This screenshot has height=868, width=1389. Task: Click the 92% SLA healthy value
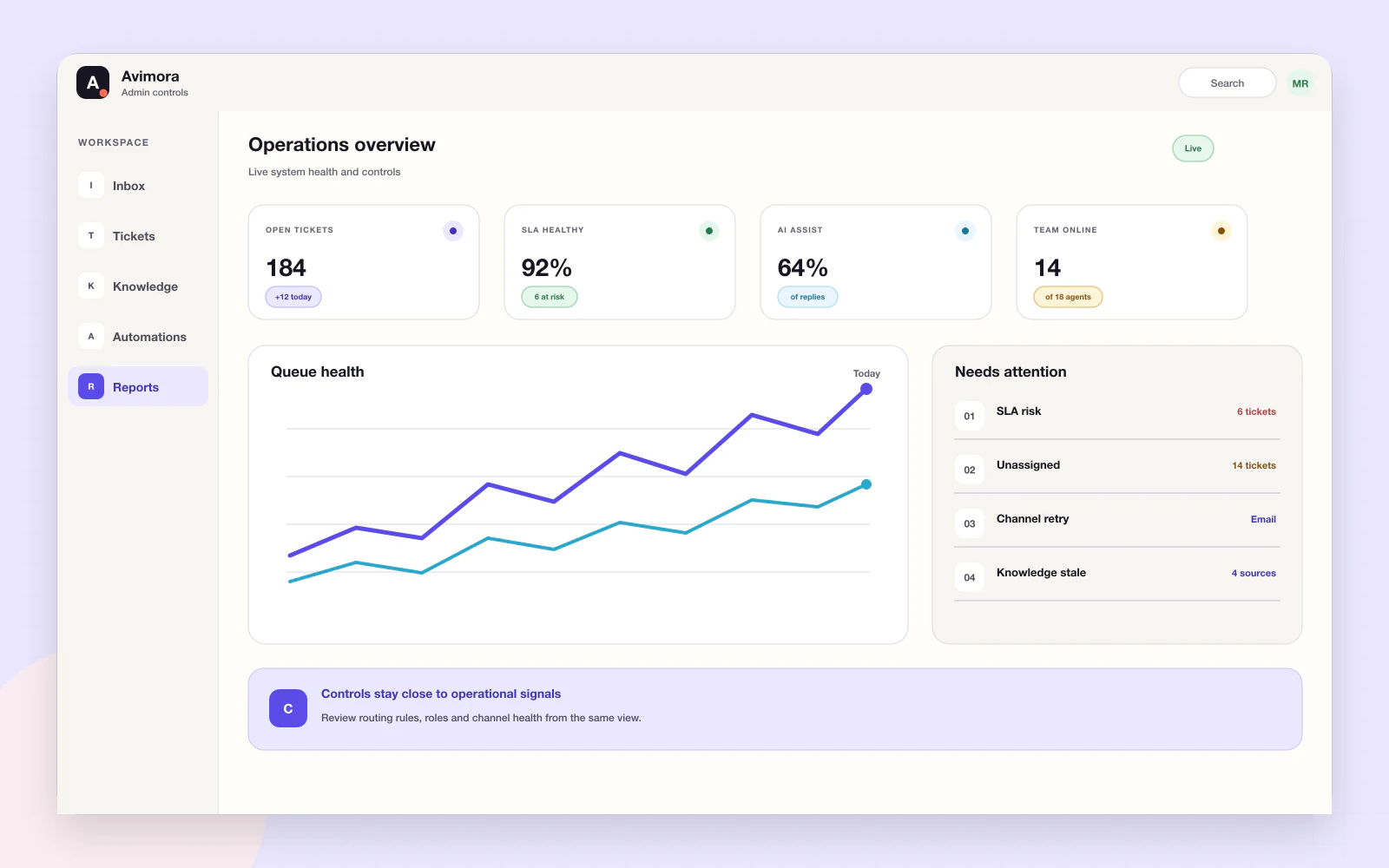(546, 267)
